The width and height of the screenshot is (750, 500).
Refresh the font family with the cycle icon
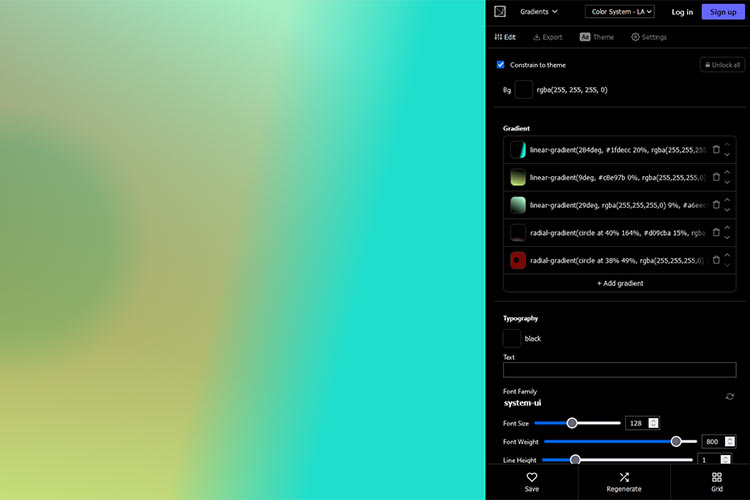729,397
